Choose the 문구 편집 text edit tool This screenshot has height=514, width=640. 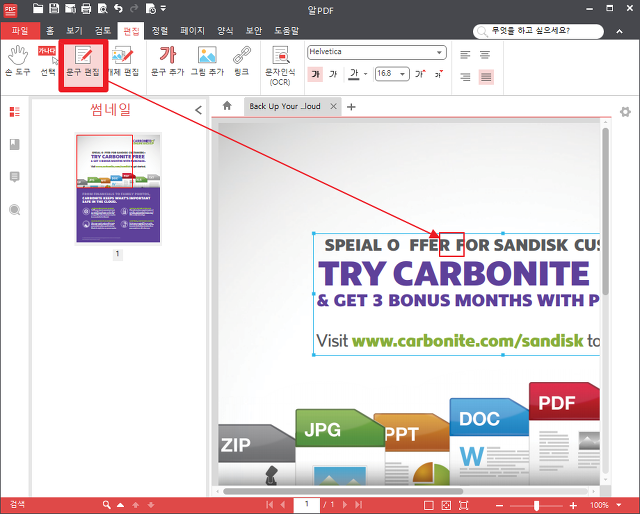83,61
